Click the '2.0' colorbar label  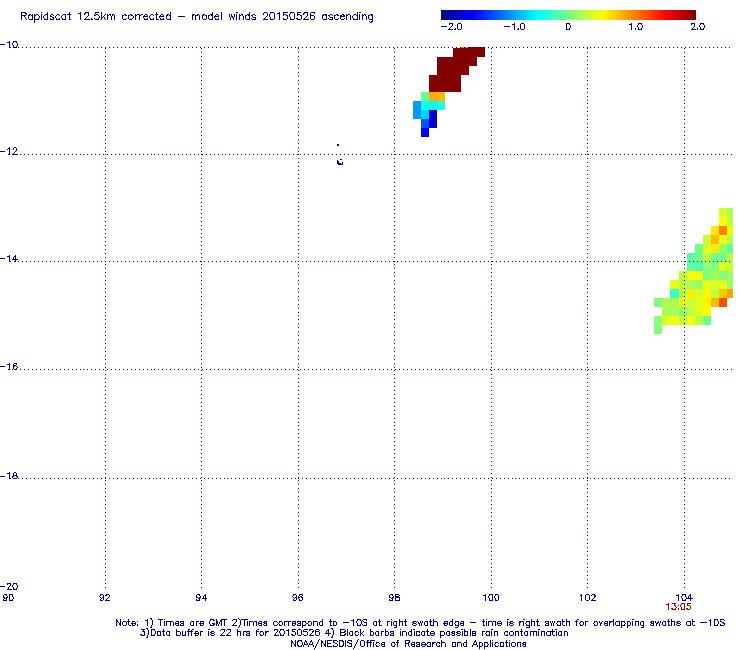click(698, 26)
